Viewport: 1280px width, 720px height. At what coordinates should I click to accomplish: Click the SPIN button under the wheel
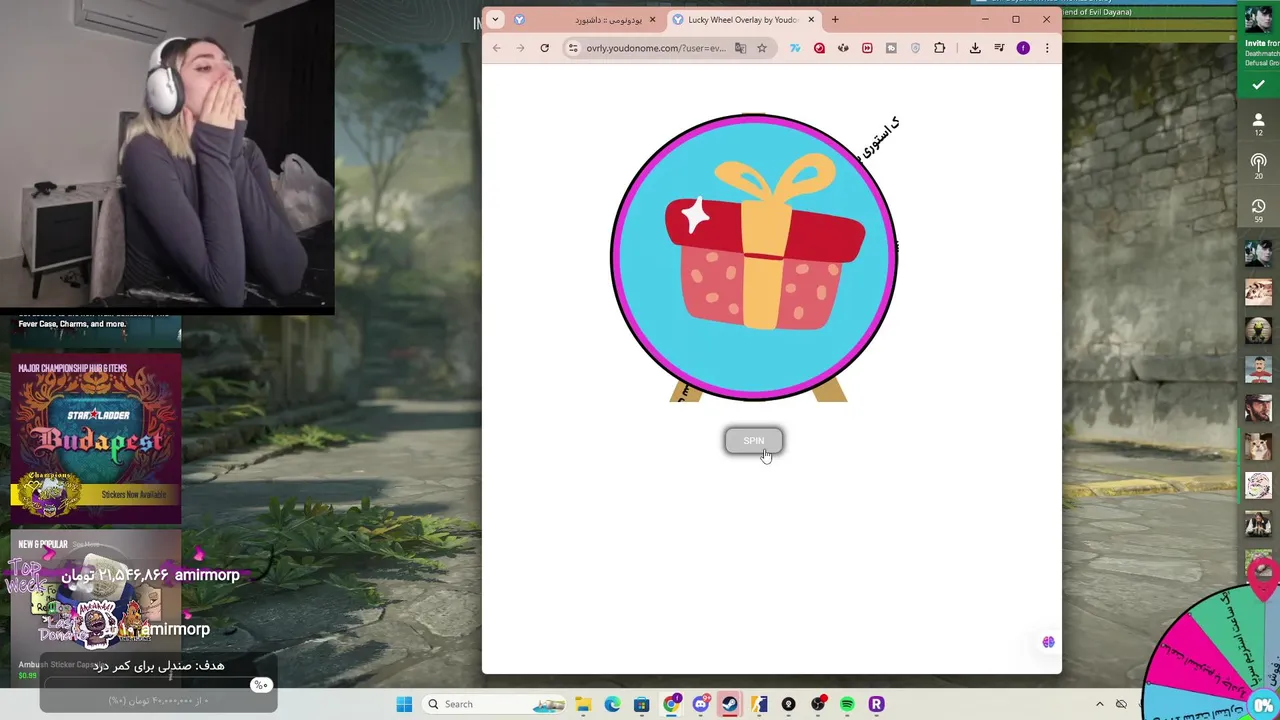point(753,441)
